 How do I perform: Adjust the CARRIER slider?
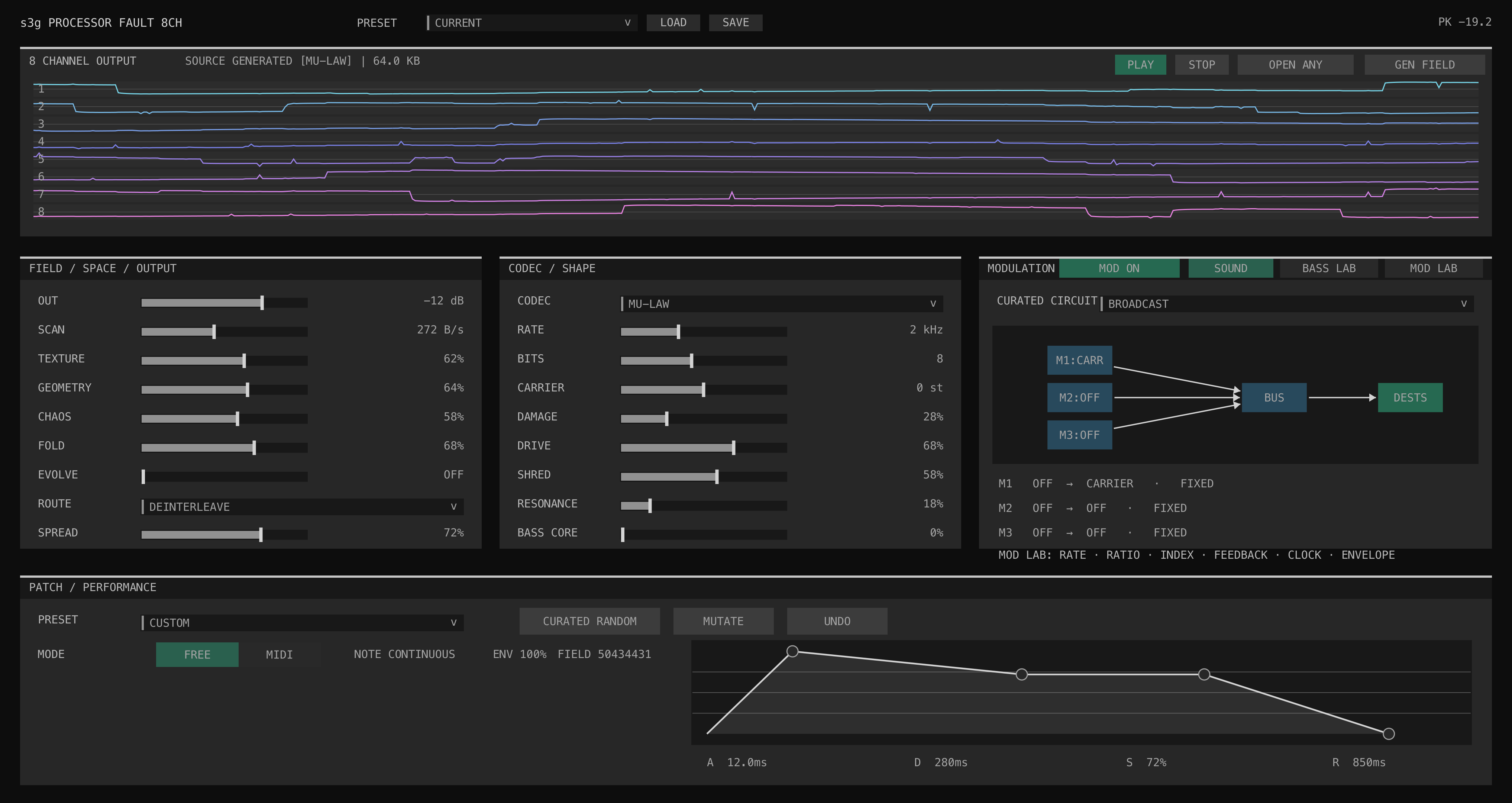pos(704,389)
